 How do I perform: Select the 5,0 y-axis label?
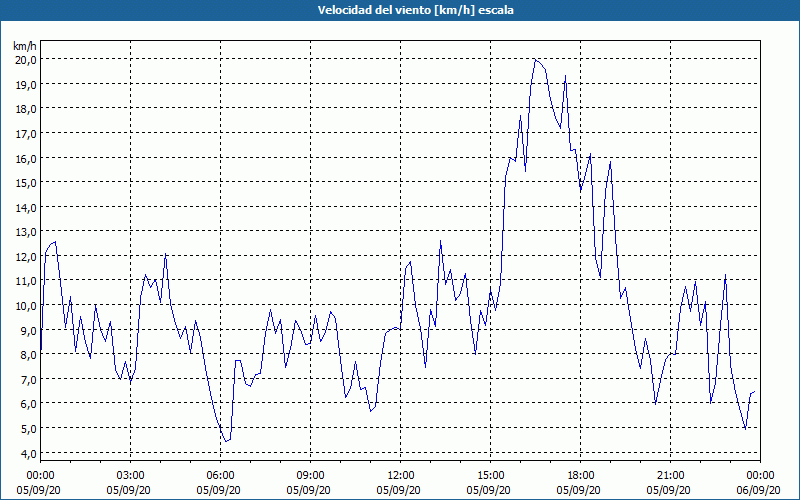point(28,429)
